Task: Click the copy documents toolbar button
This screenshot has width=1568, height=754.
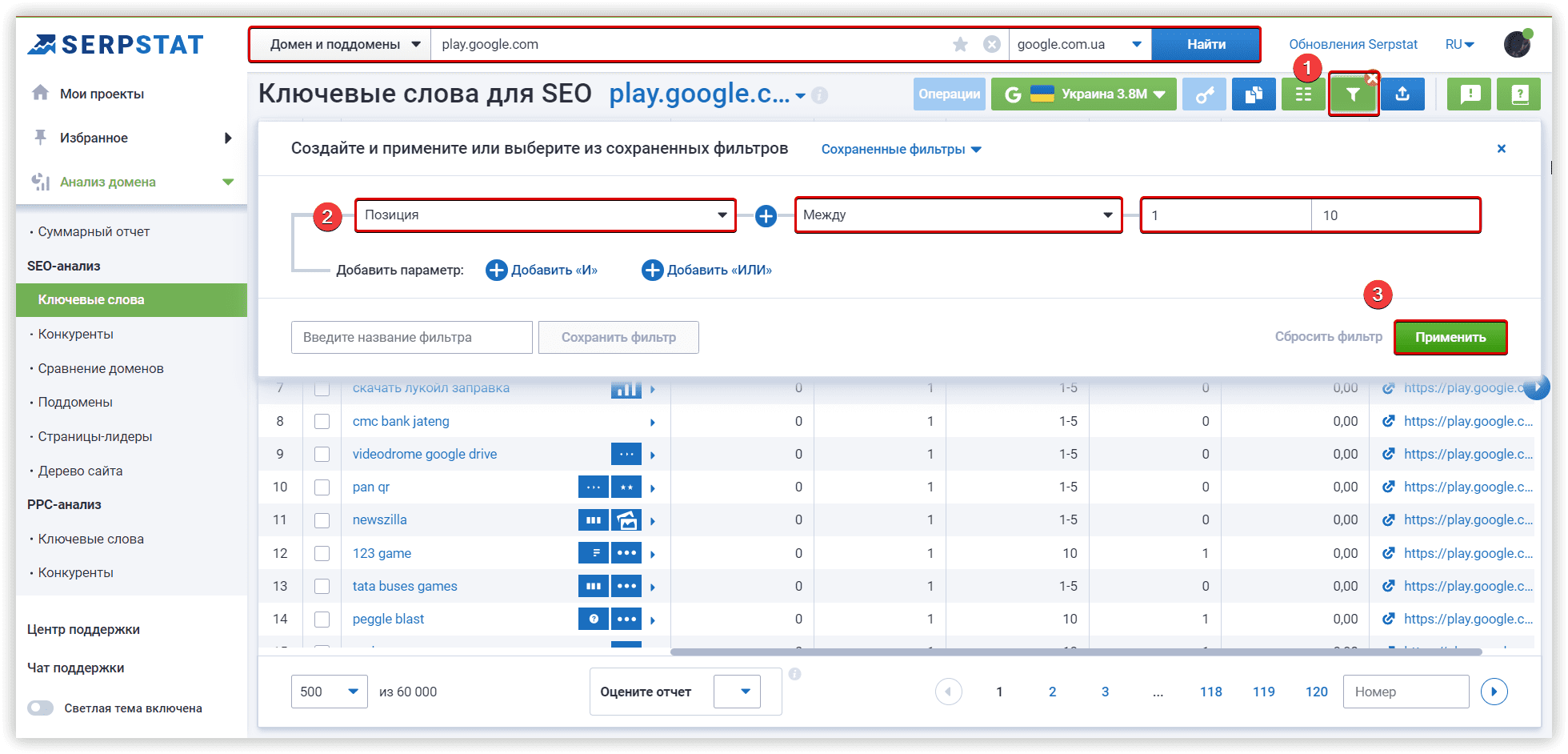Action: (x=1254, y=94)
